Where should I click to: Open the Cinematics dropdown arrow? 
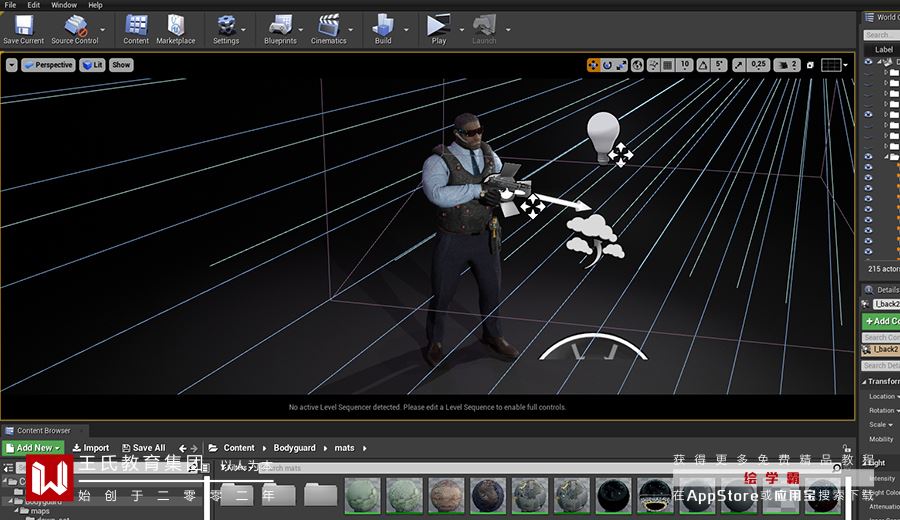point(351,29)
